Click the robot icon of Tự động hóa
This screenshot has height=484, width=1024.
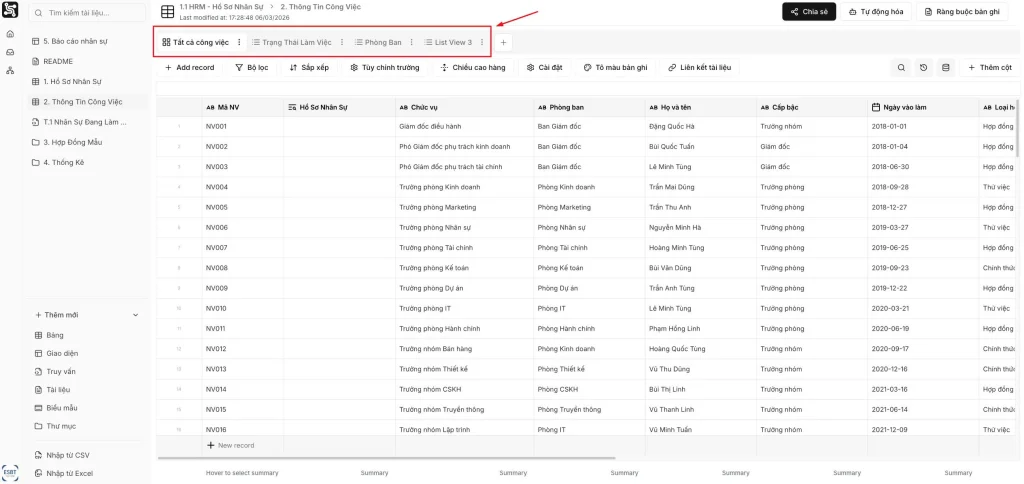[x=852, y=12]
